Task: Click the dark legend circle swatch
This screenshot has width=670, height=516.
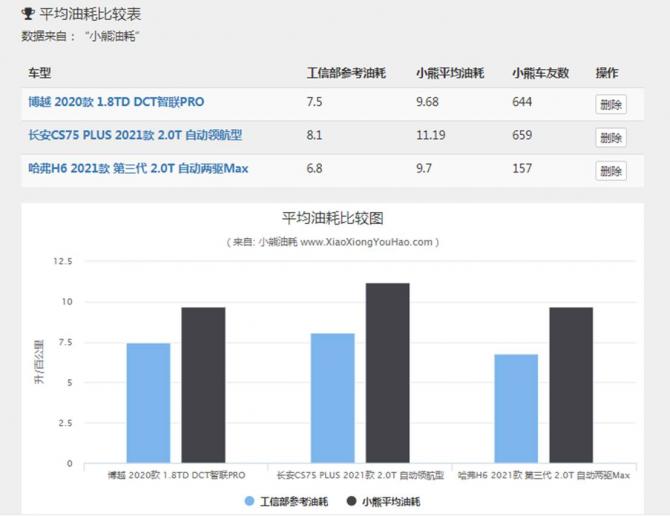Action: (x=351, y=501)
